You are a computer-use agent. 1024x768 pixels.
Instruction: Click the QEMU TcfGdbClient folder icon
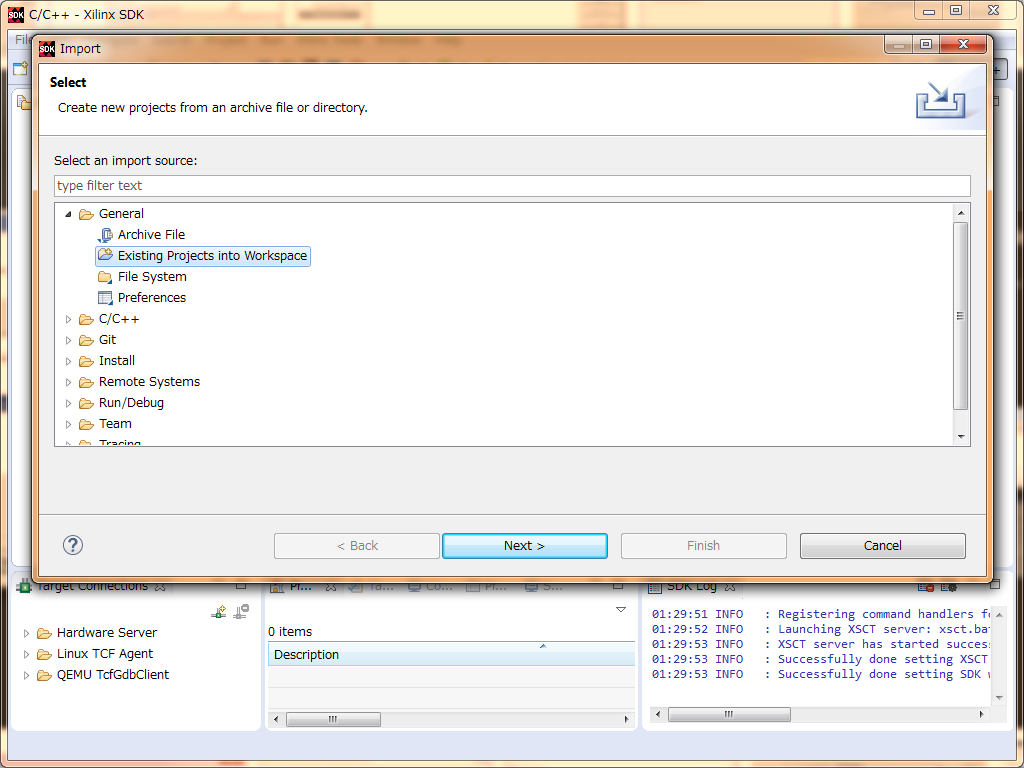pyautogui.click(x=44, y=675)
